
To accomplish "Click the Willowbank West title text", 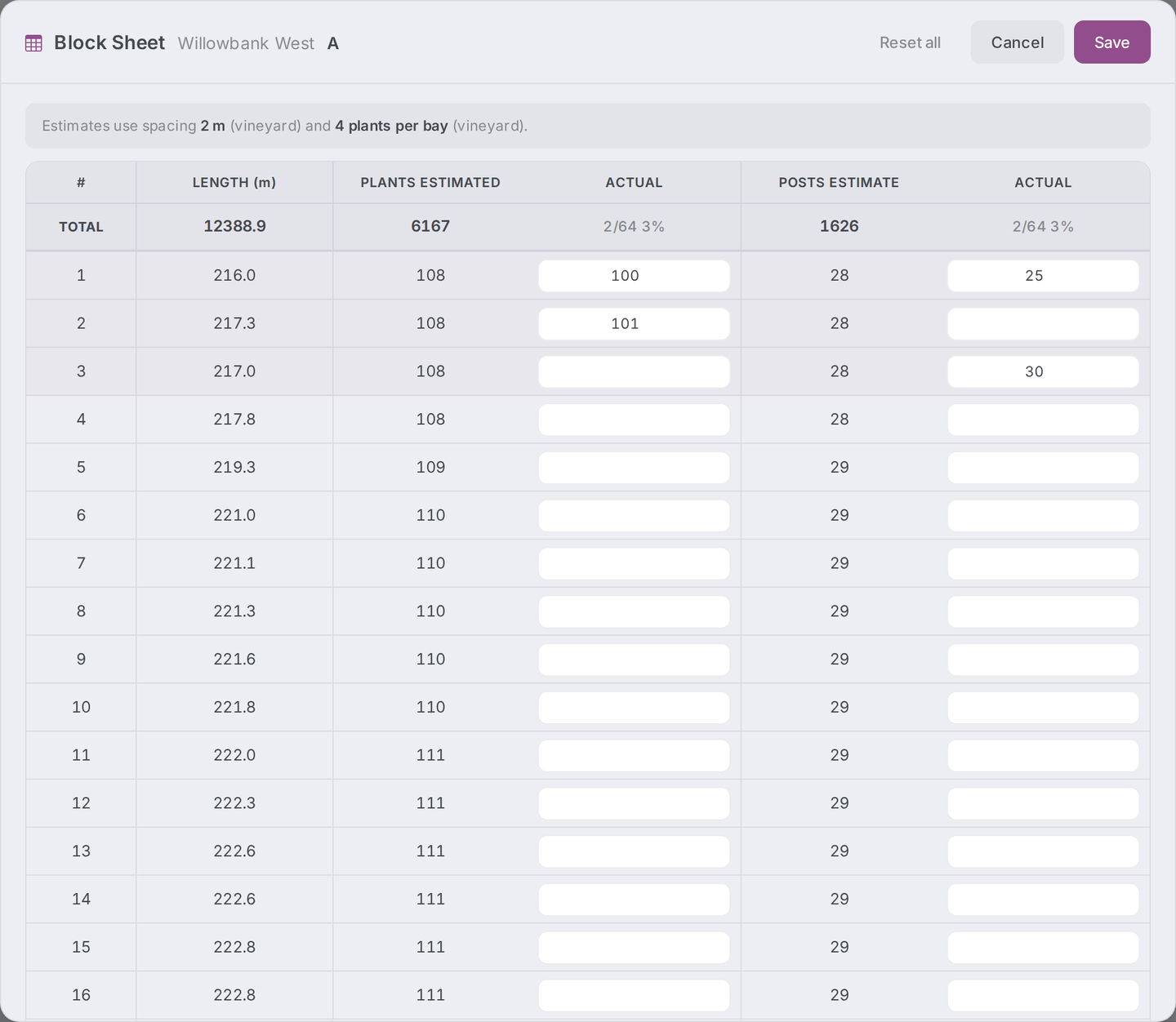I will [246, 43].
